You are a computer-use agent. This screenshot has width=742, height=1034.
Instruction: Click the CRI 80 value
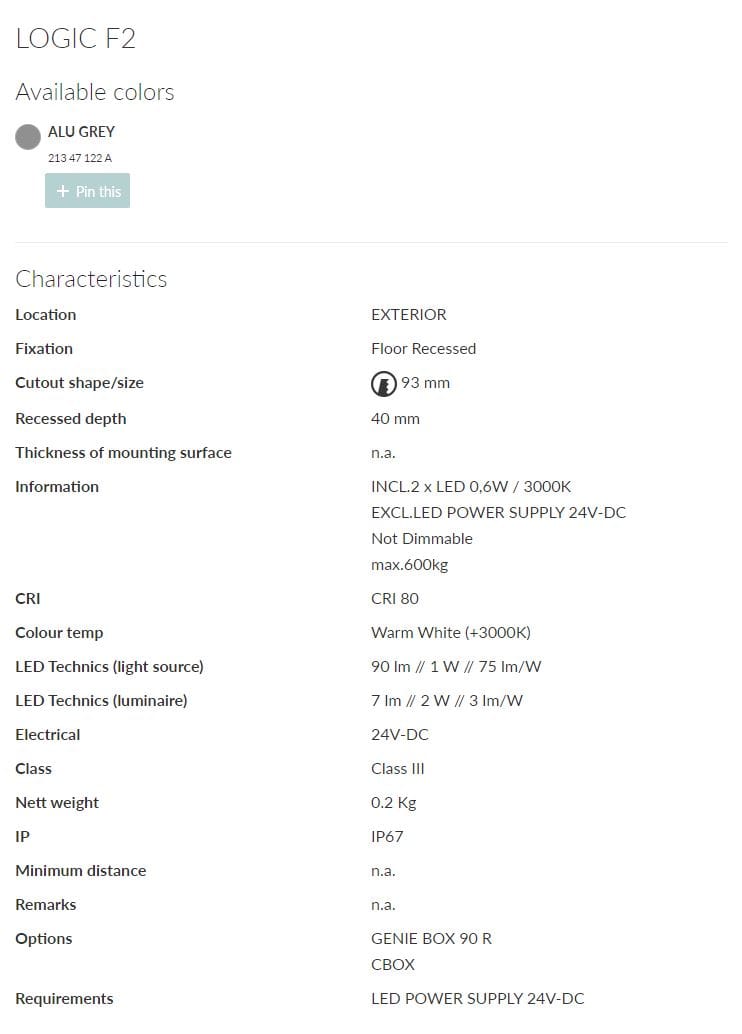click(x=395, y=598)
